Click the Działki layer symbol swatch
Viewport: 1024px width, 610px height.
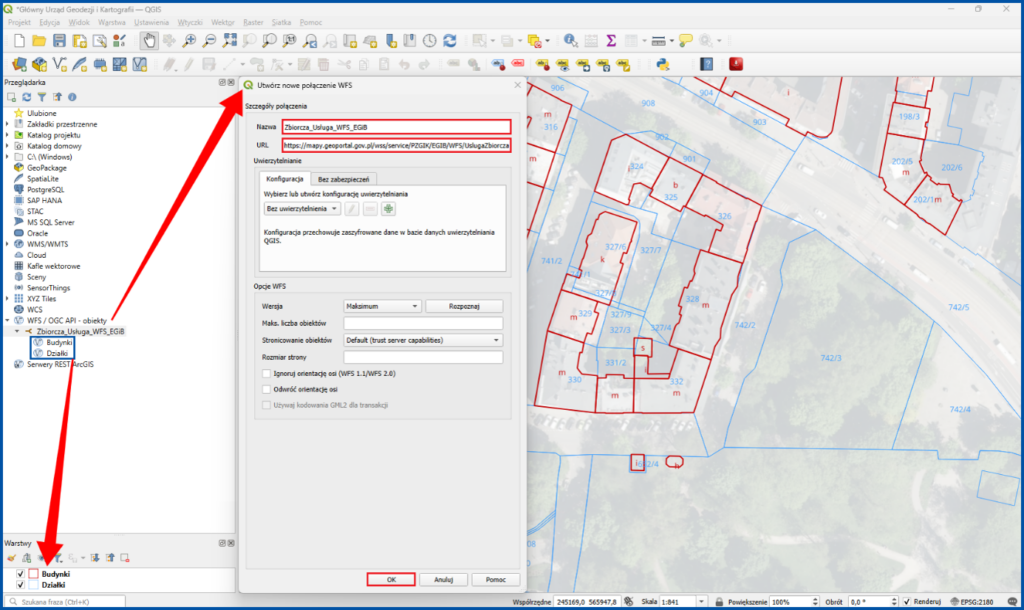pos(33,585)
